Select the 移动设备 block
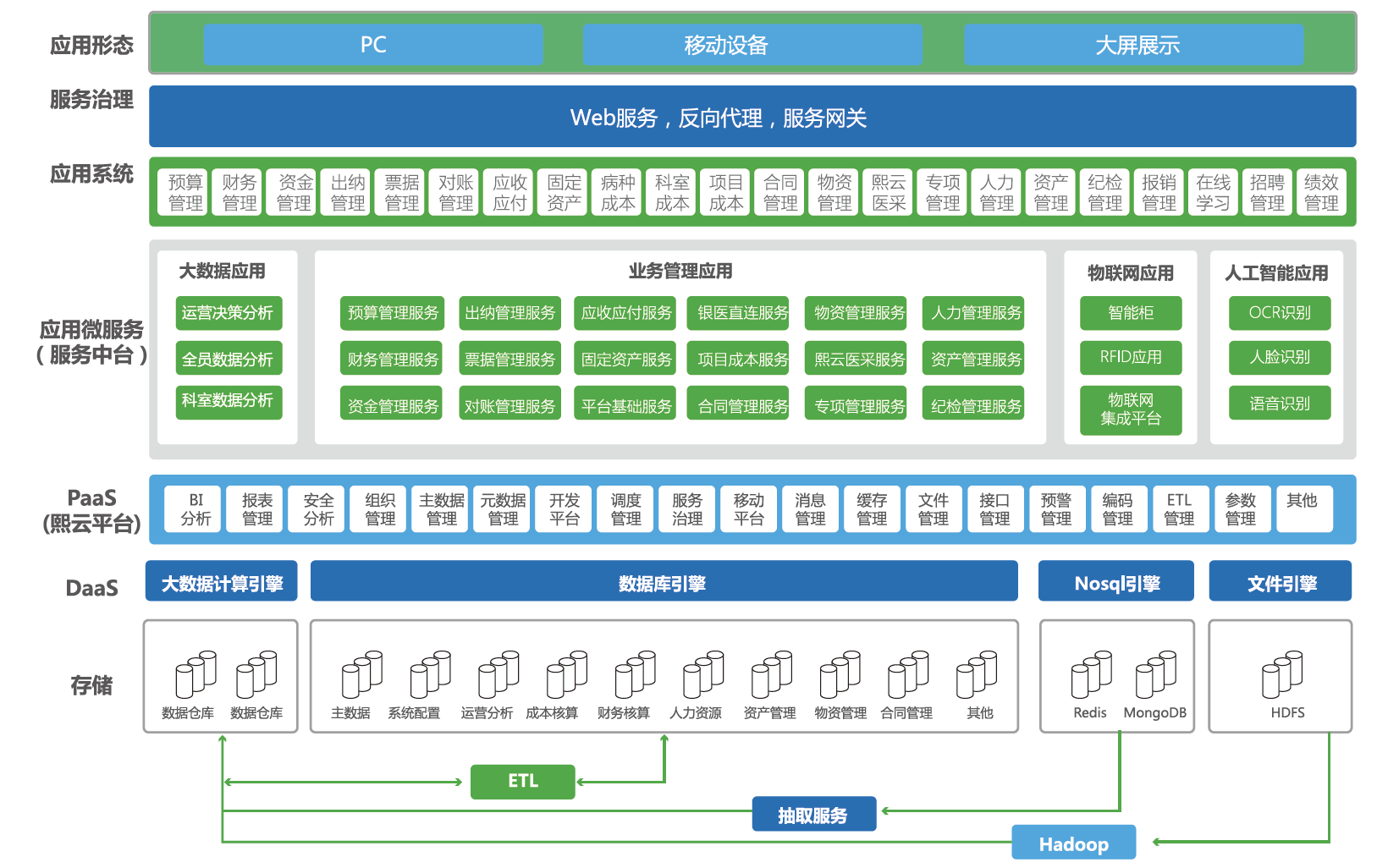This screenshot has width=1388, height=868. pyautogui.click(x=752, y=45)
